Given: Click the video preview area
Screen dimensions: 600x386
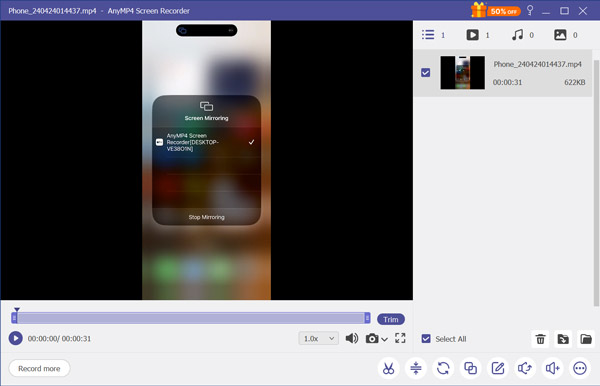Looking at the screenshot, I should click(207, 160).
